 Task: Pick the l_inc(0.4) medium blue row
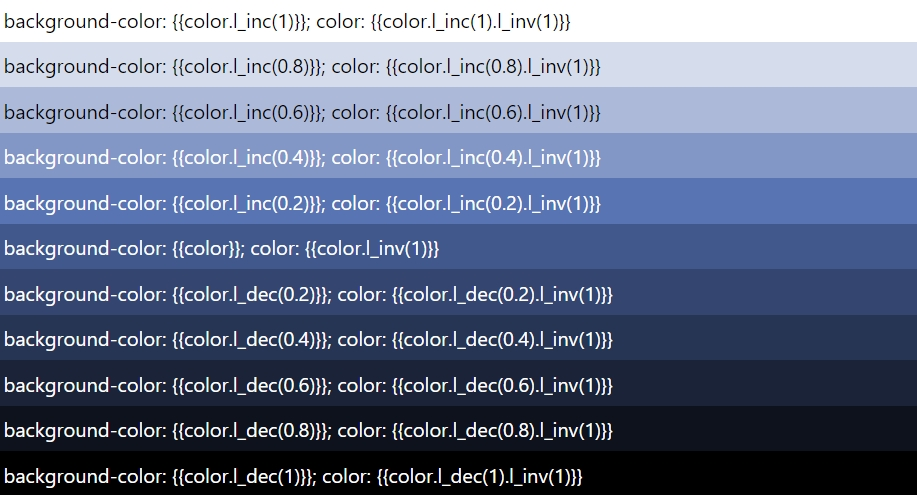coord(458,156)
